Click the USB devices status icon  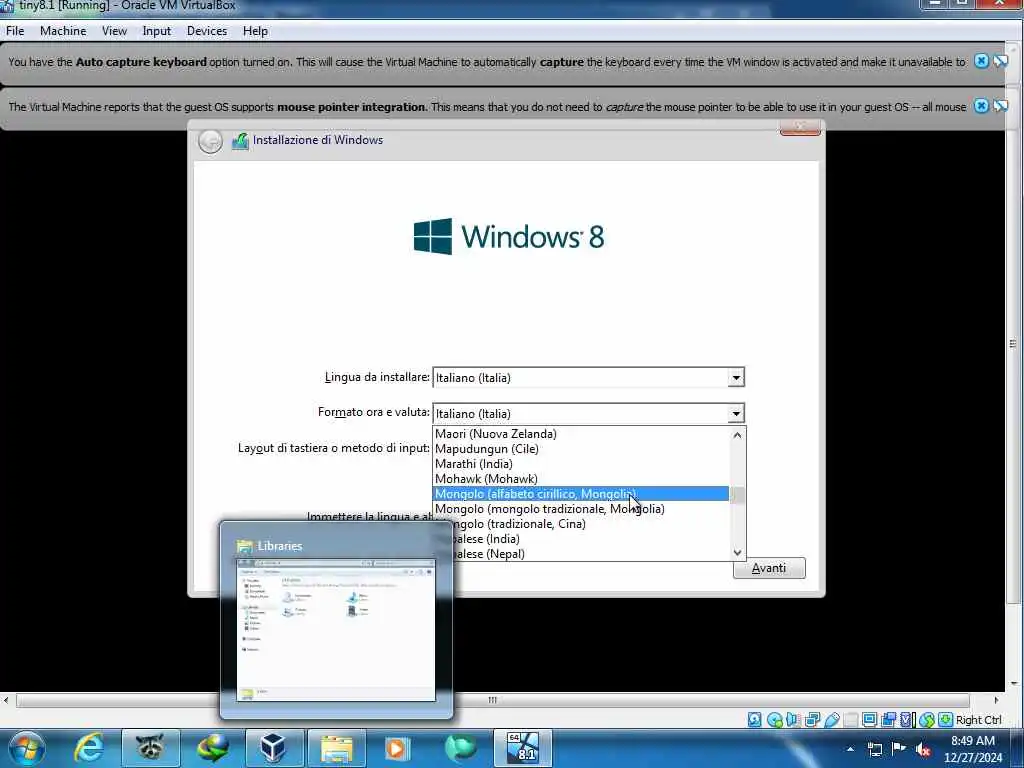pyautogui.click(x=832, y=720)
